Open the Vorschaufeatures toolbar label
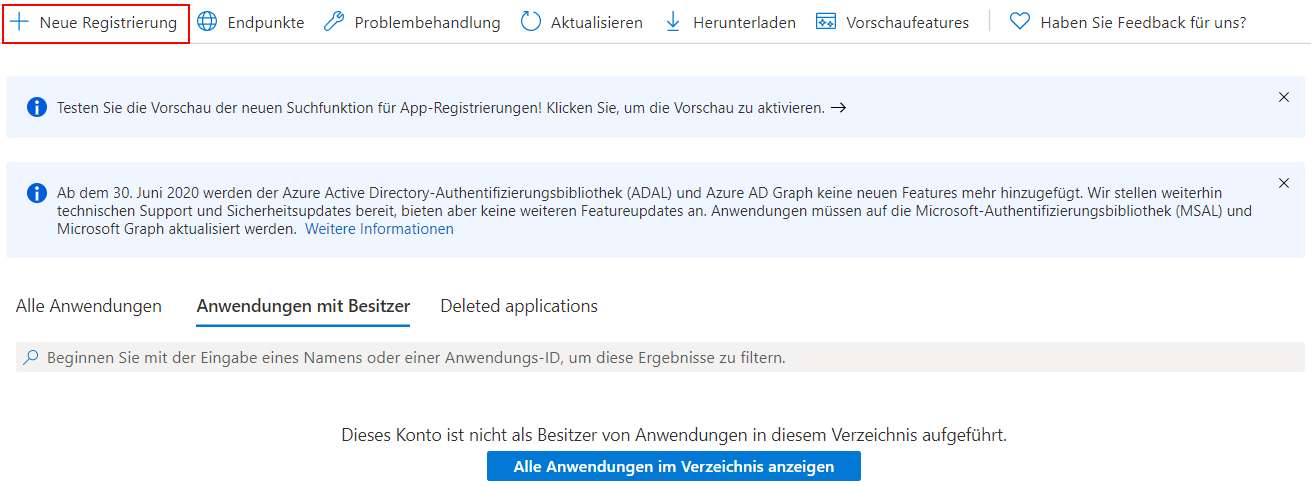 click(908, 22)
